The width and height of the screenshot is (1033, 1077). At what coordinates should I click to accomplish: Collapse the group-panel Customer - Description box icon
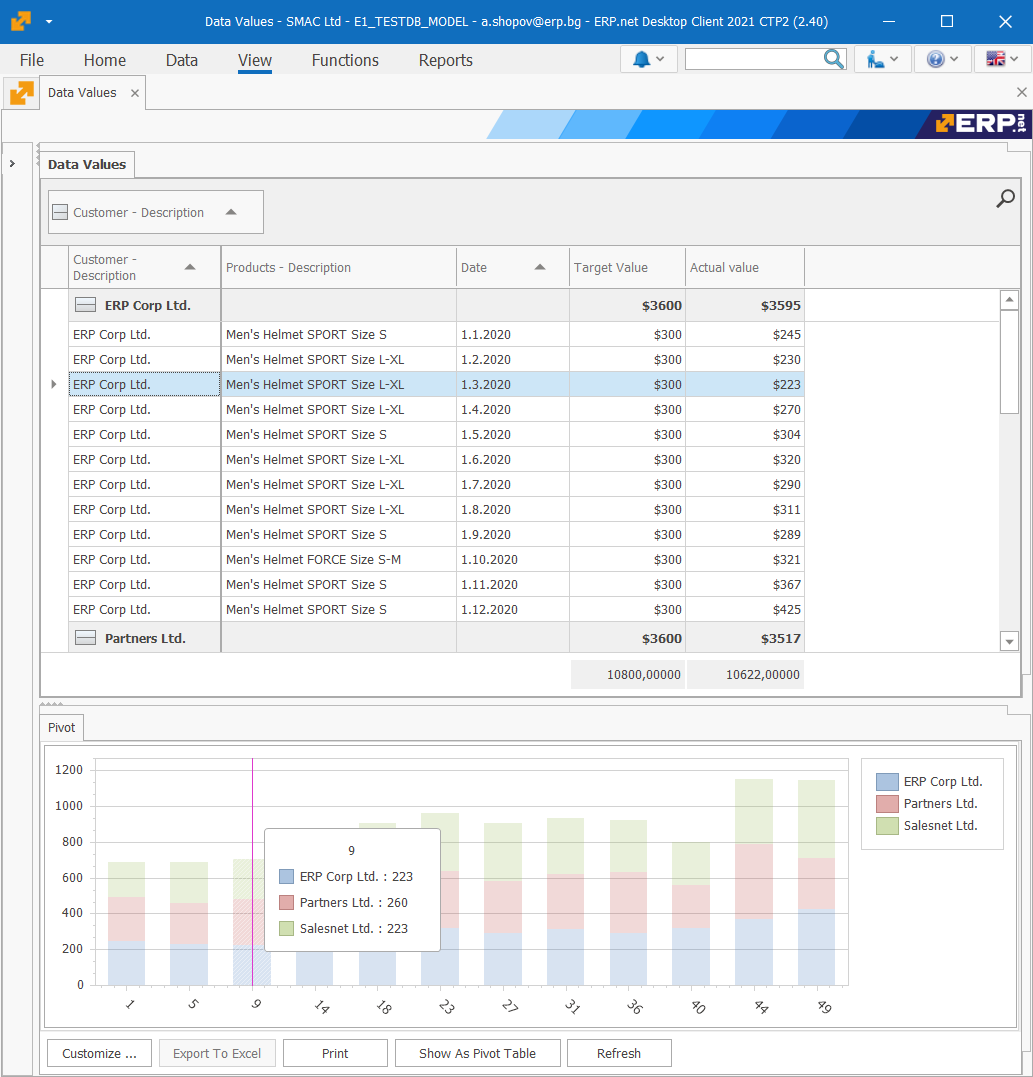click(60, 212)
